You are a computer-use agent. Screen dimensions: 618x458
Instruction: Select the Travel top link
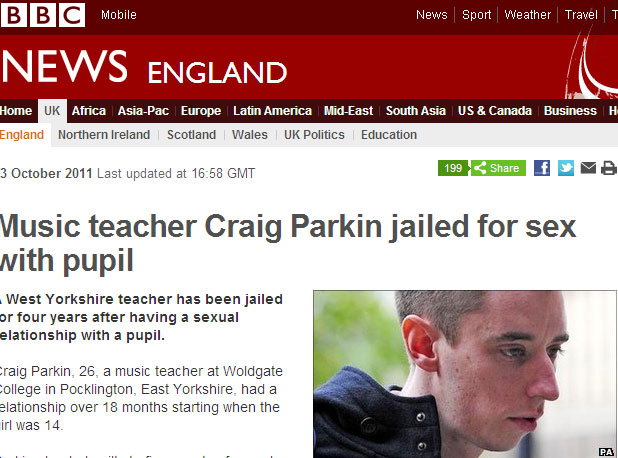581,15
